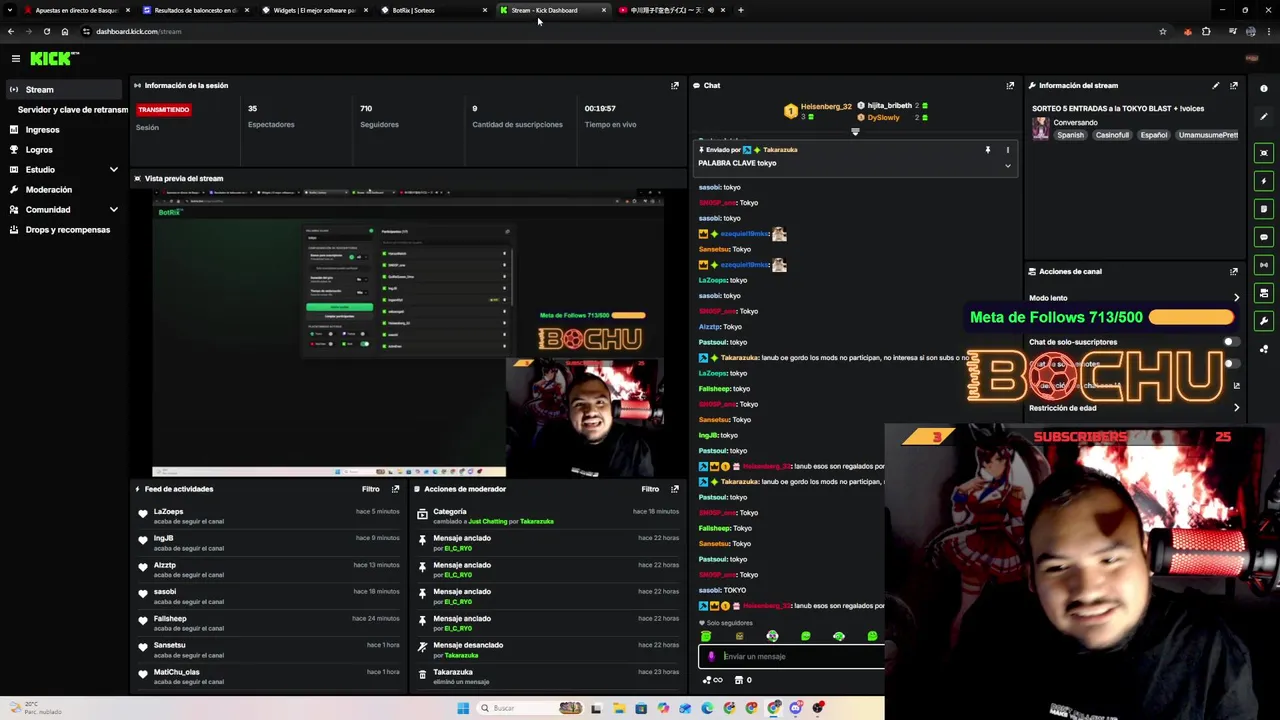
Task: Open the Windows Start menu
Action: (x=463, y=708)
